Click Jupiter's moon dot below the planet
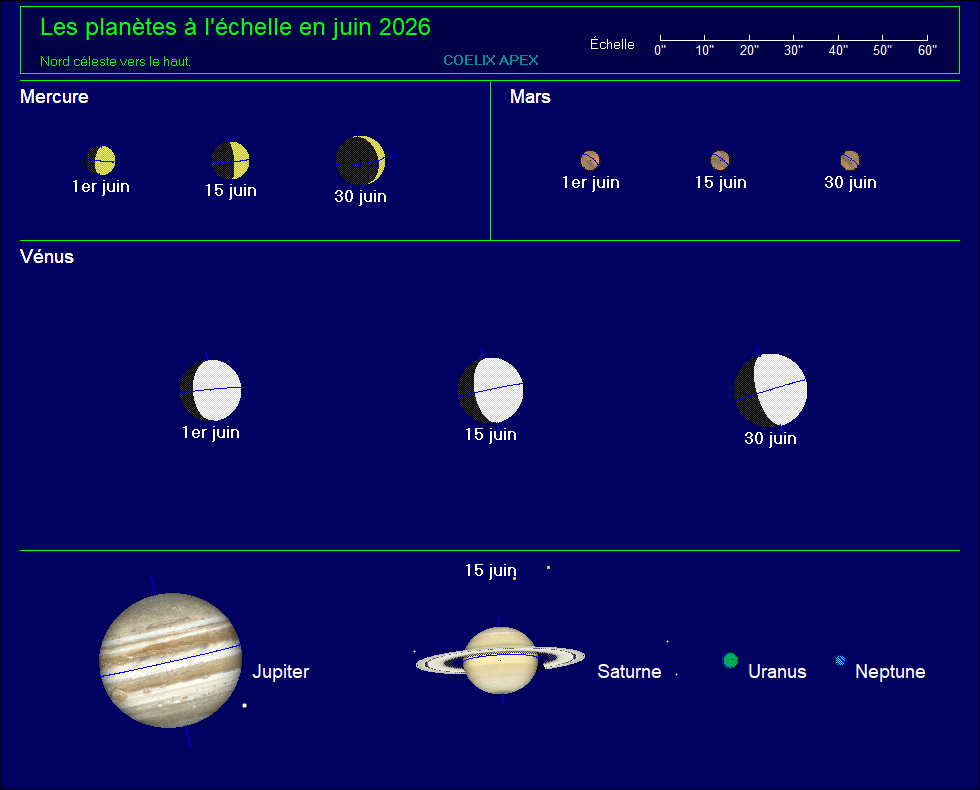Image resolution: width=980 pixels, height=790 pixels. coord(244,706)
